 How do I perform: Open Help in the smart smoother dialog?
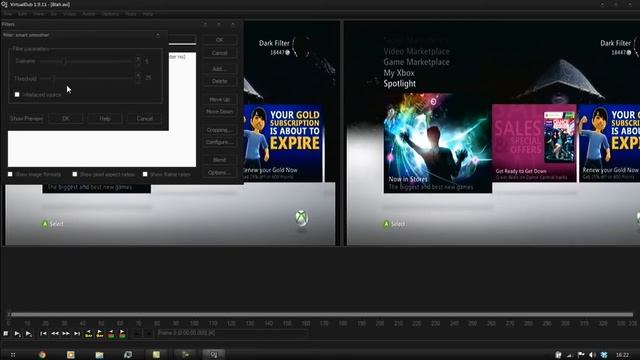point(105,118)
